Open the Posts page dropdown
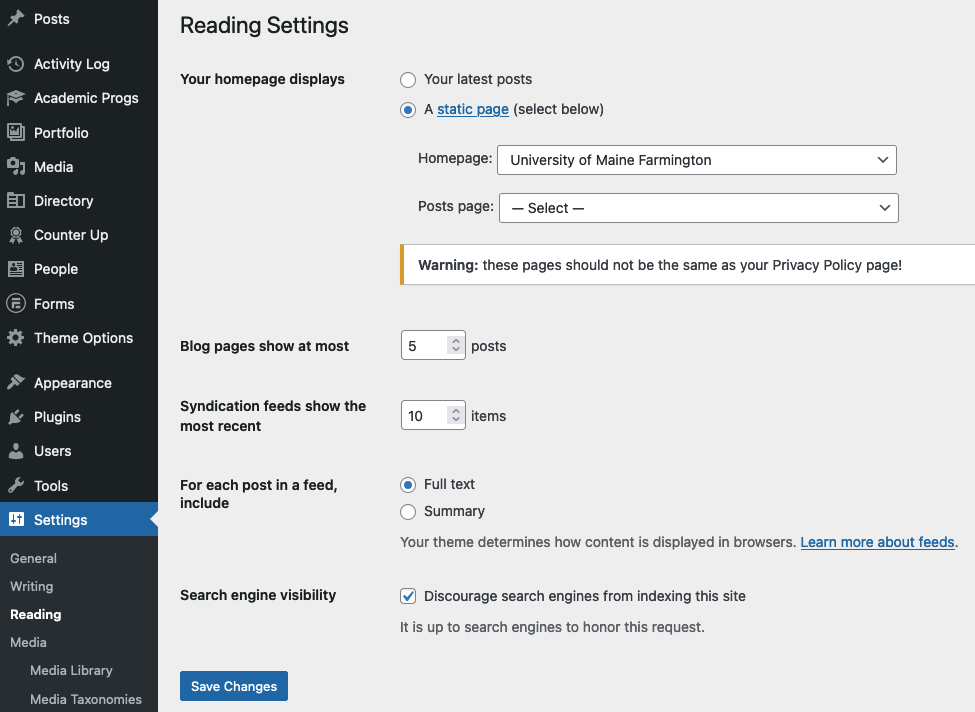The height and width of the screenshot is (712, 975). 698,208
